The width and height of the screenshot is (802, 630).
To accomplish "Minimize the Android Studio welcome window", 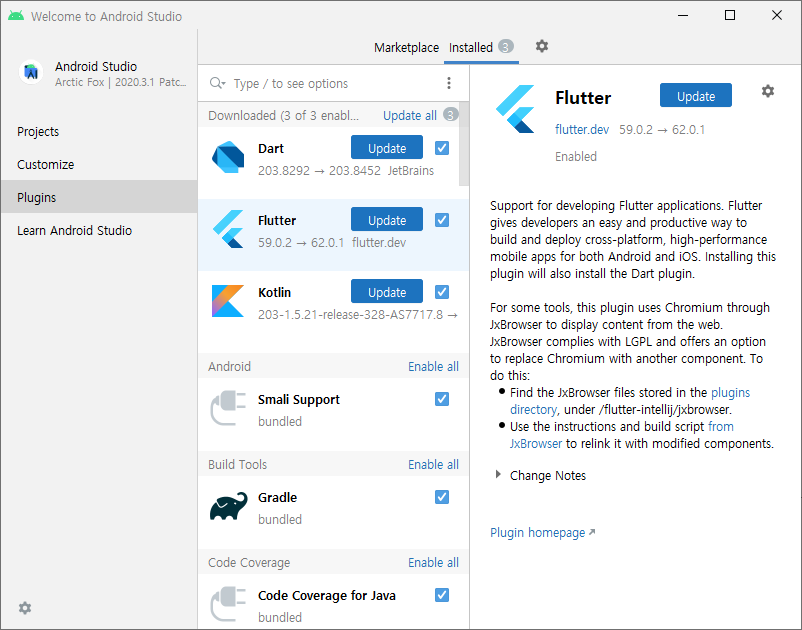I will tap(683, 15).
